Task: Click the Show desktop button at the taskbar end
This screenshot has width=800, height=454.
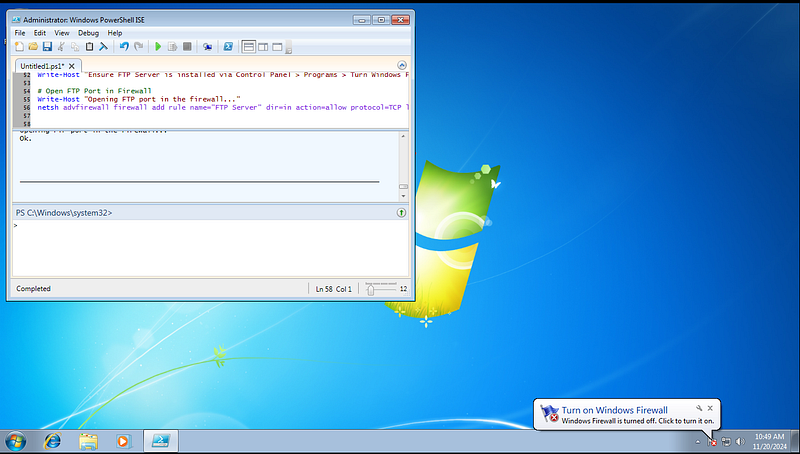Action: [795, 441]
